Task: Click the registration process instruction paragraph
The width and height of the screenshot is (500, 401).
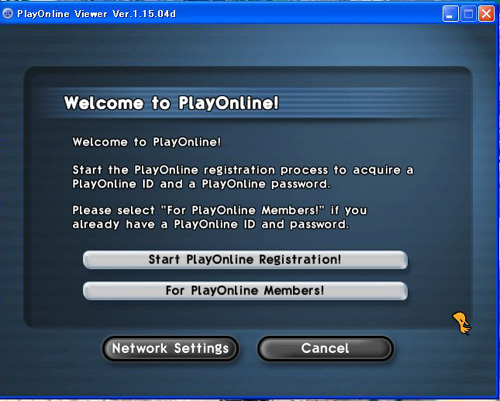Action: coord(243,177)
